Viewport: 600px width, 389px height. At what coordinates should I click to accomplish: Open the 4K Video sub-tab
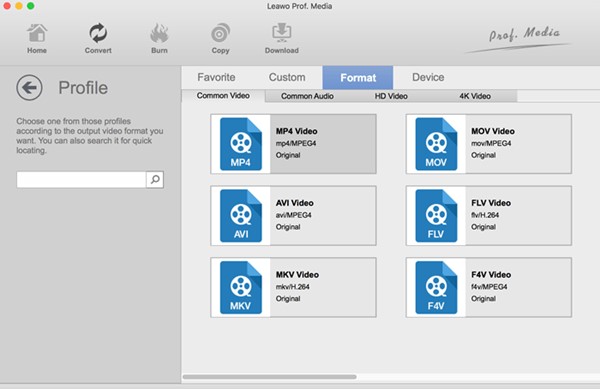coord(475,96)
